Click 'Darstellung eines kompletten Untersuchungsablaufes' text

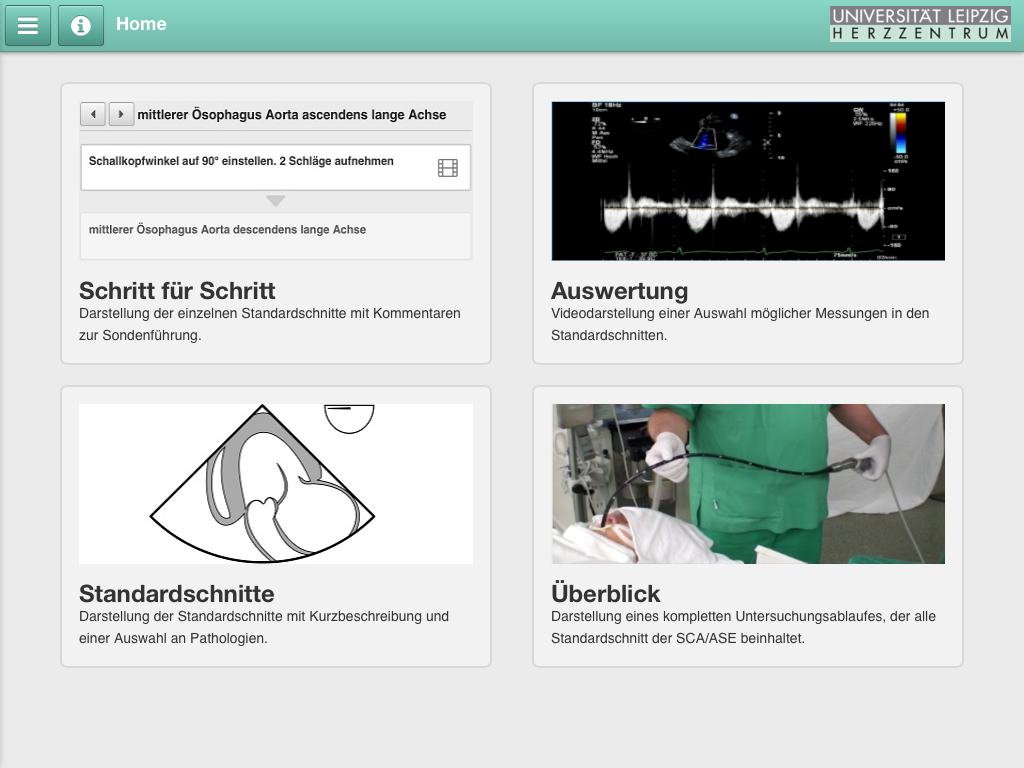(x=743, y=628)
